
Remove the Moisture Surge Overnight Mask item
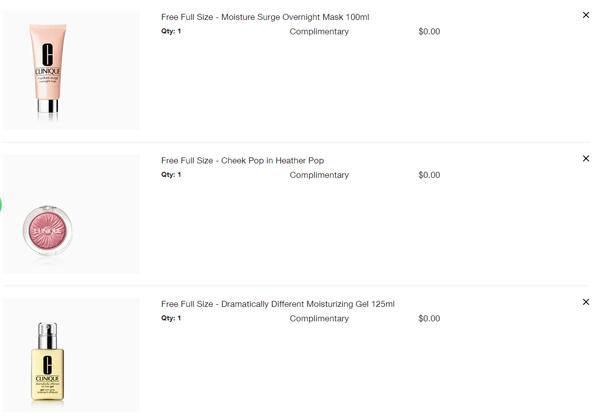(585, 15)
